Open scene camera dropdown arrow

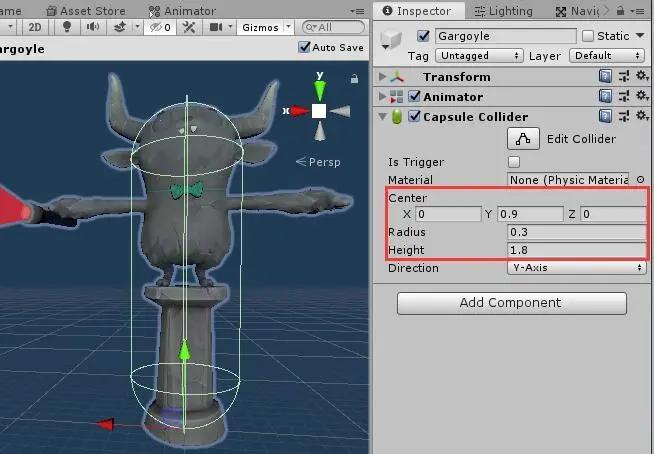pos(230,28)
